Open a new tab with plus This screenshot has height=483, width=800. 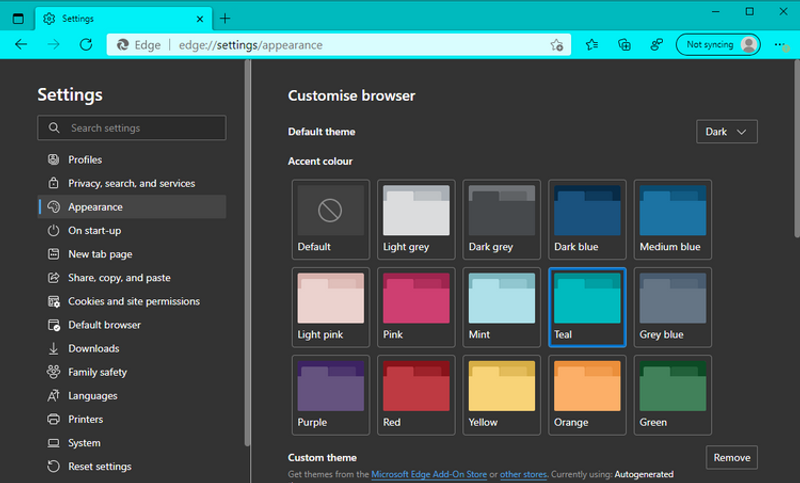[x=225, y=18]
